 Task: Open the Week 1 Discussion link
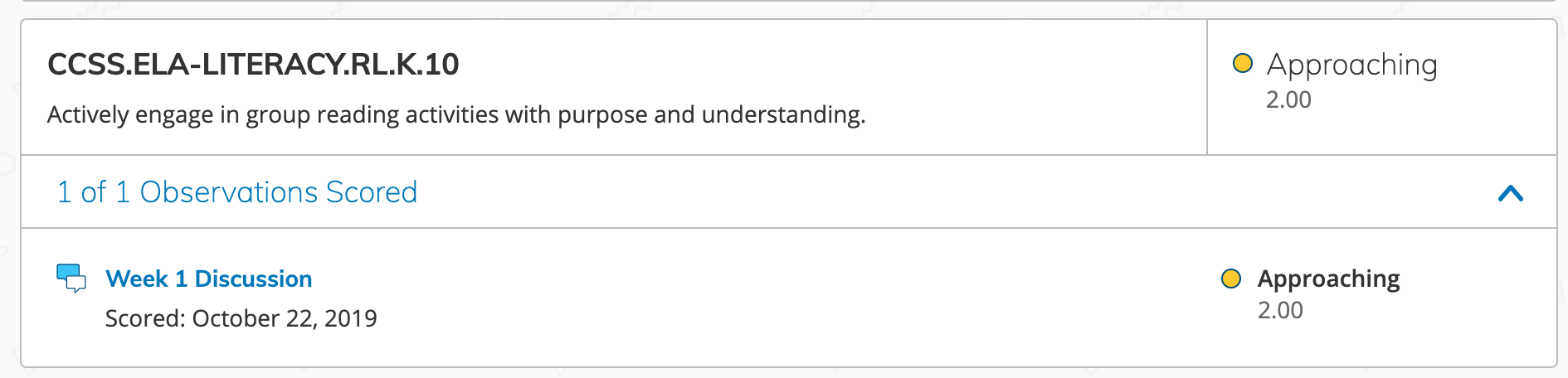(209, 279)
